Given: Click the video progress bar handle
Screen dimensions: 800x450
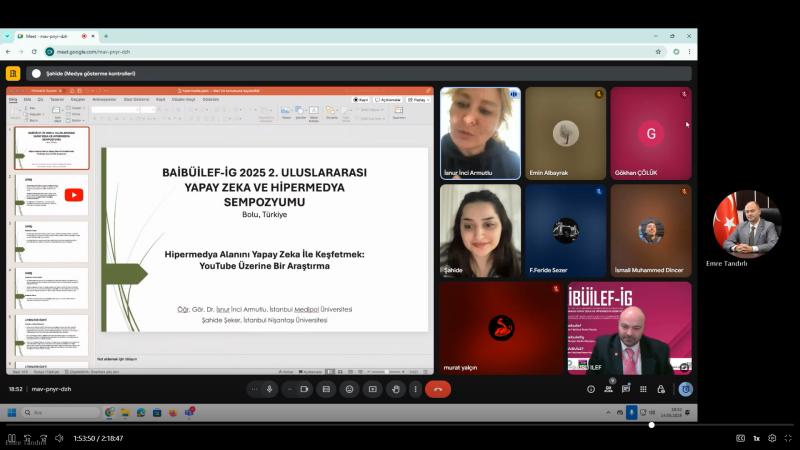Looking at the screenshot, I should pyautogui.click(x=652, y=424).
